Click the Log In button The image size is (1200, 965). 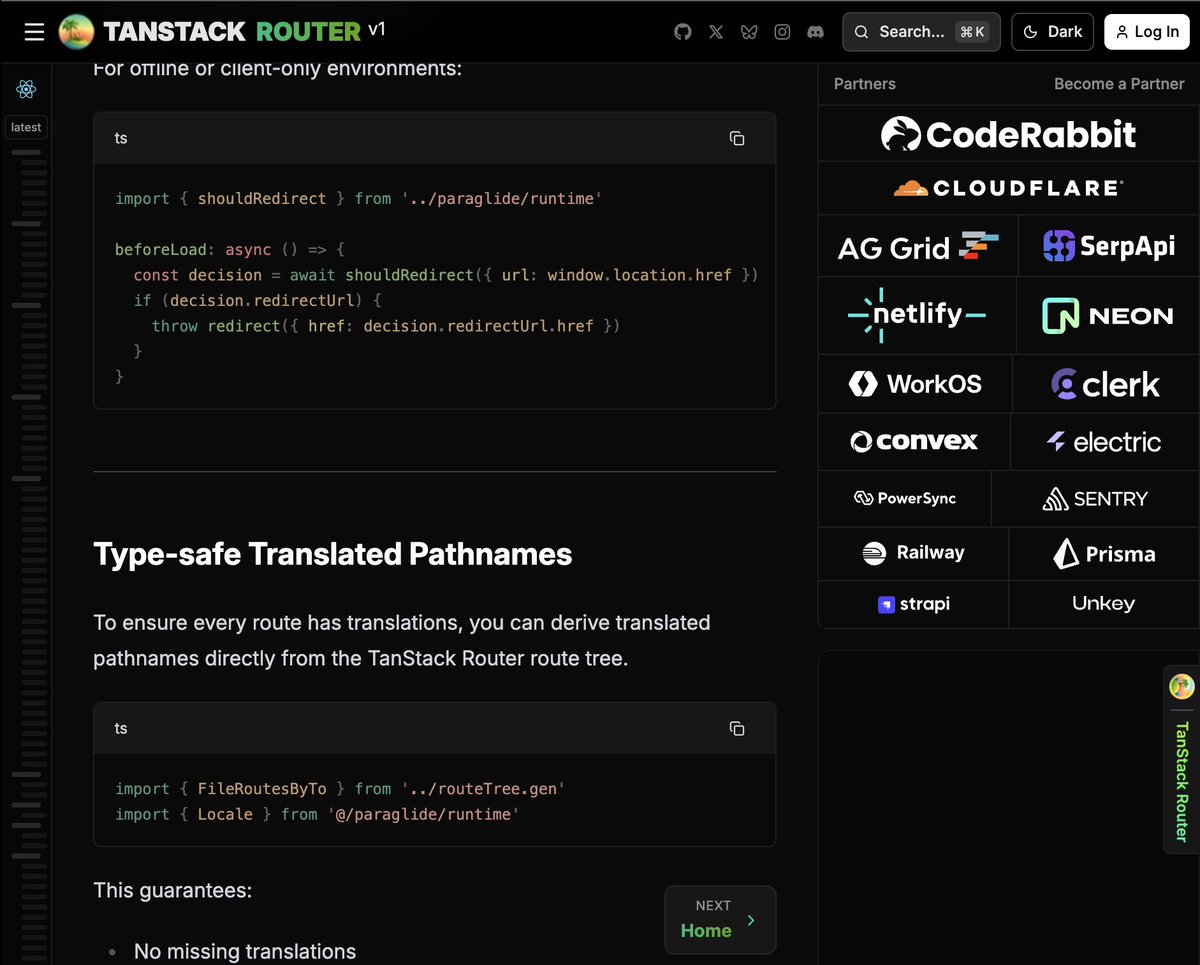click(x=1147, y=32)
